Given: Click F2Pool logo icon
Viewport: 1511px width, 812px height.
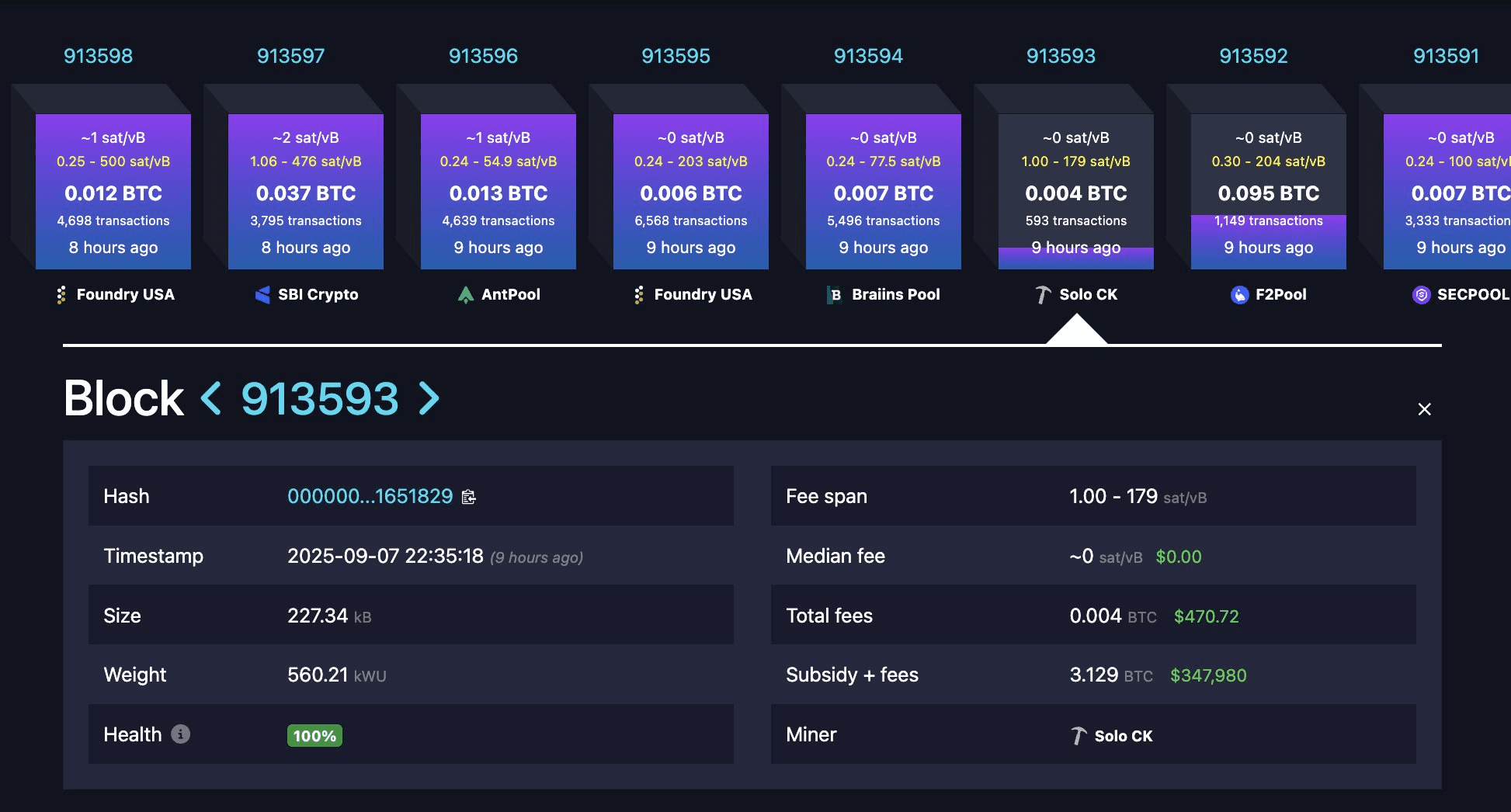Looking at the screenshot, I should (x=1240, y=295).
